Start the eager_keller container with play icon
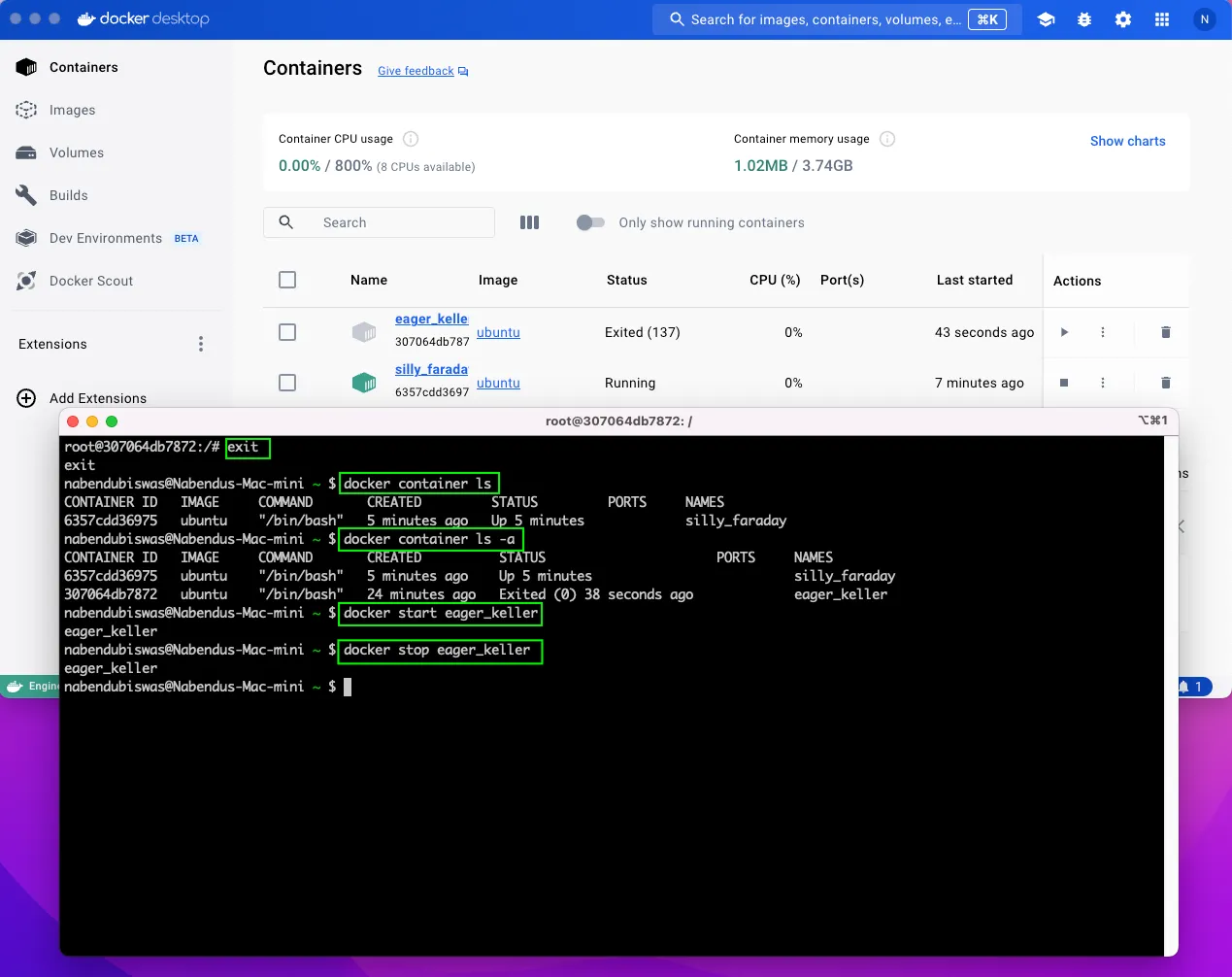1232x977 pixels. pyautogui.click(x=1064, y=332)
